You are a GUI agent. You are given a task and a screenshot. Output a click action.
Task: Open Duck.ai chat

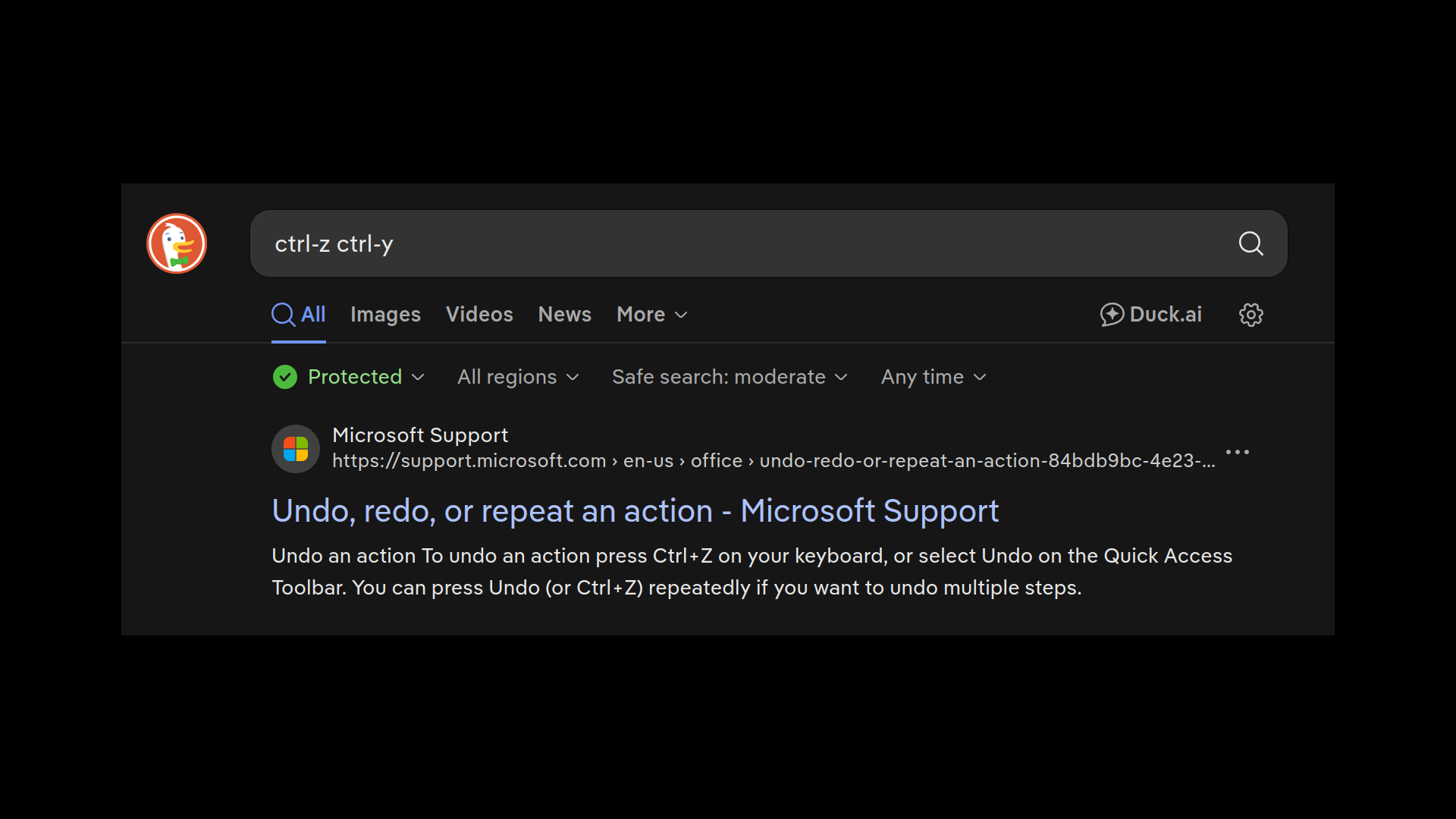point(1150,315)
